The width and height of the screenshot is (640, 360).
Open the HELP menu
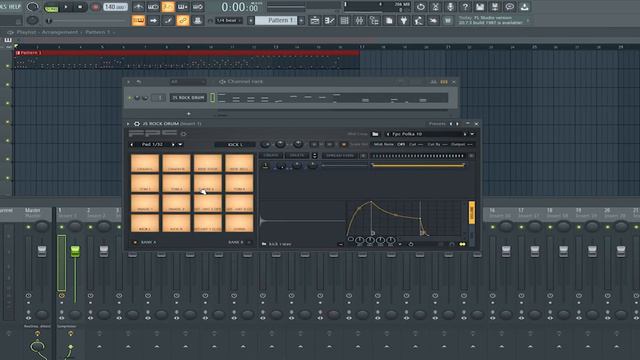point(15,7)
